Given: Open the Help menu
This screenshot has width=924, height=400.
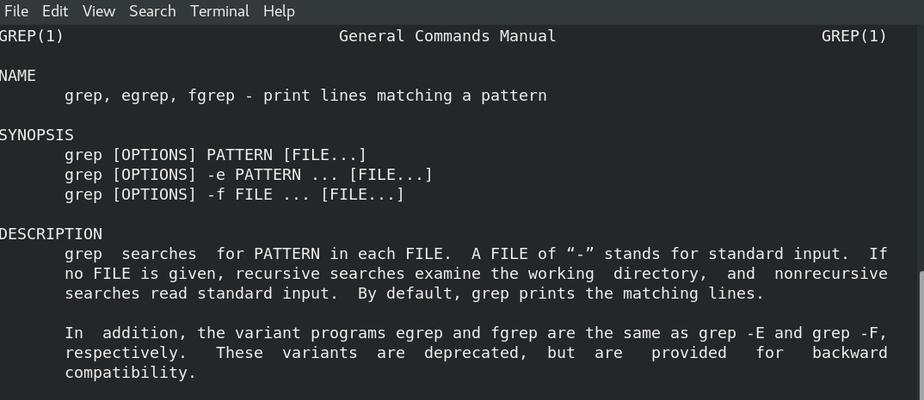Looking at the screenshot, I should coord(279,11).
